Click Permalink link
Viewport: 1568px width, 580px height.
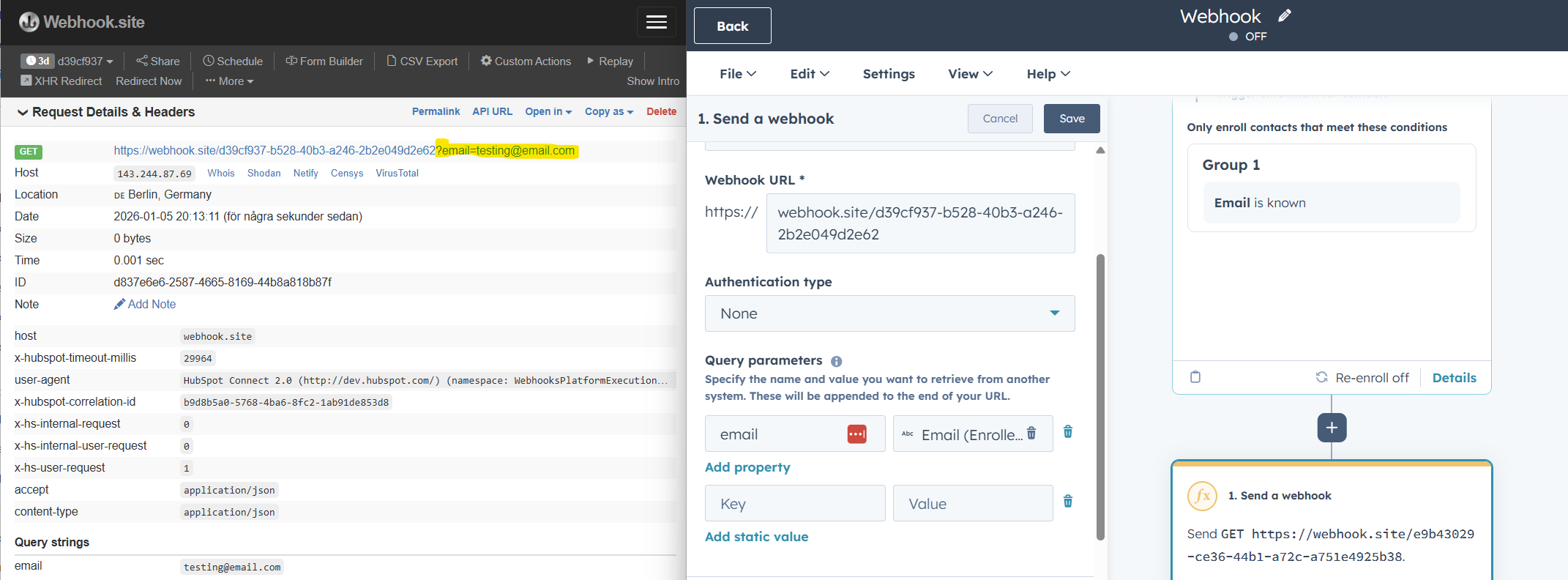436,111
